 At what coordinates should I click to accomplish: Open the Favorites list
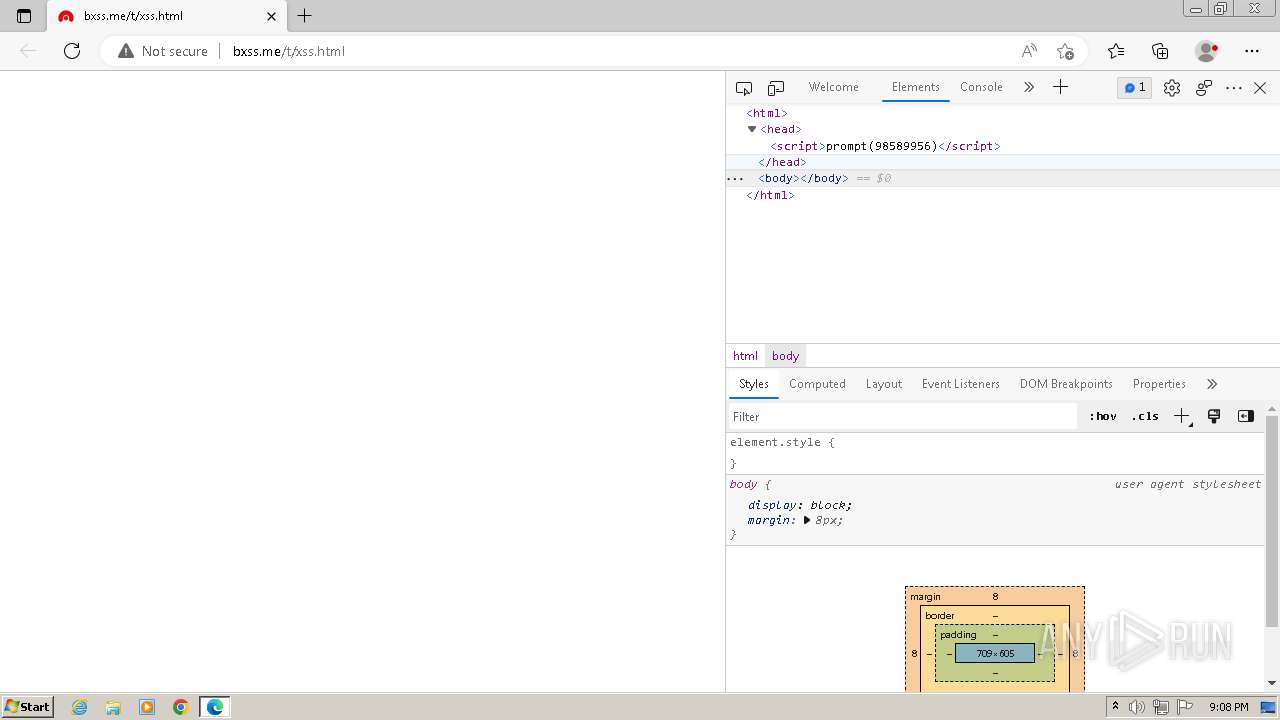[x=1116, y=51]
